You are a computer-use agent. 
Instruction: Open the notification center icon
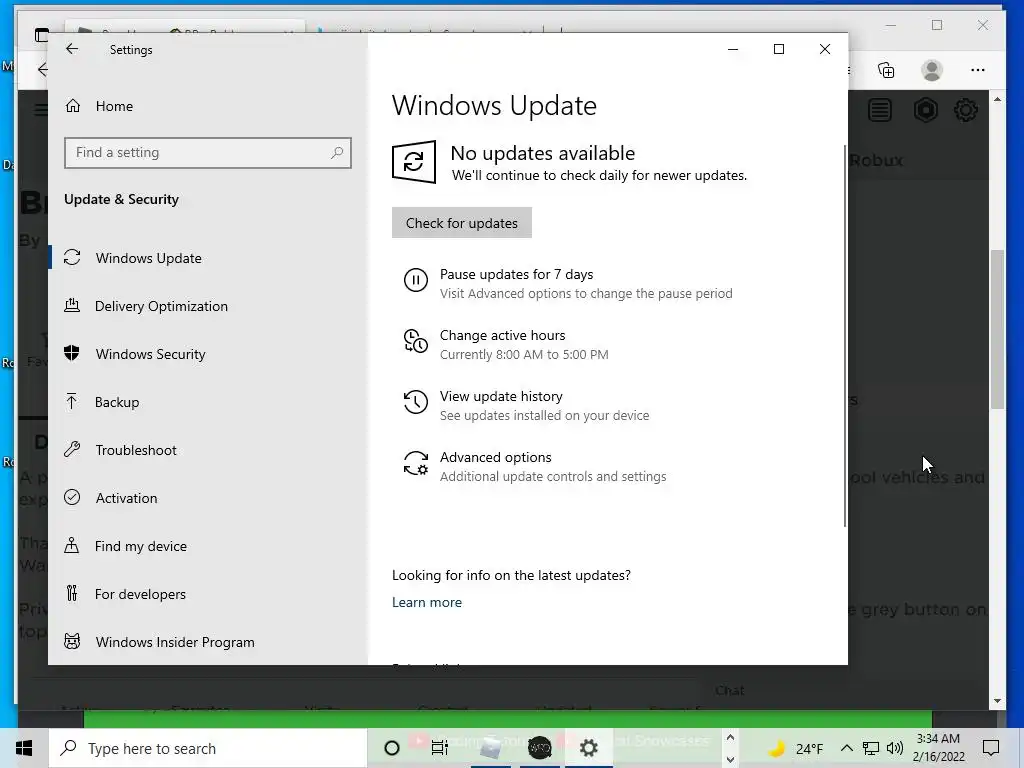pyautogui.click(x=991, y=748)
